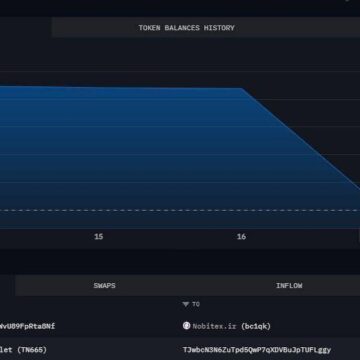Filter the TO column
Image resolution: width=360 pixels, height=360 pixels.
[x=191, y=304]
